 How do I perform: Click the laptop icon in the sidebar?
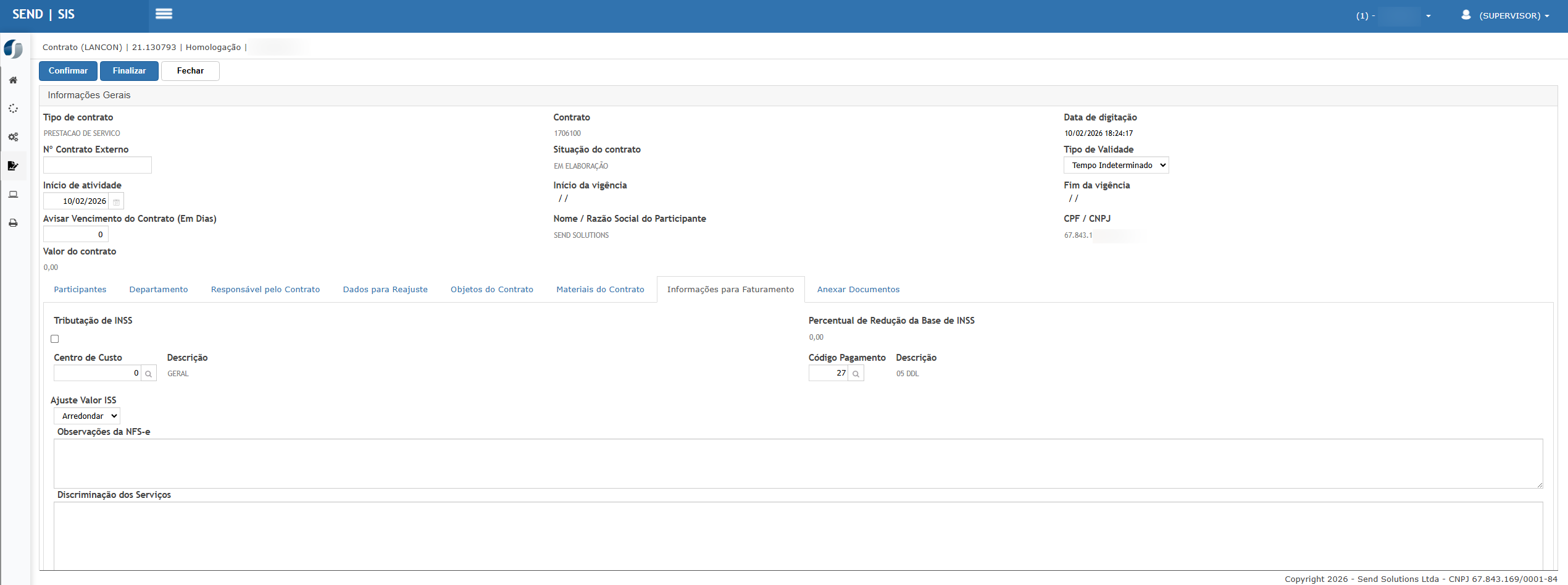pyautogui.click(x=13, y=195)
